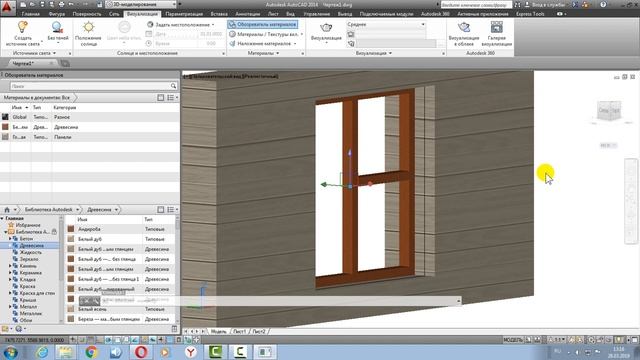
Task: Switch to the Параметризация ribbon tab
Action: (x=184, y=14)
